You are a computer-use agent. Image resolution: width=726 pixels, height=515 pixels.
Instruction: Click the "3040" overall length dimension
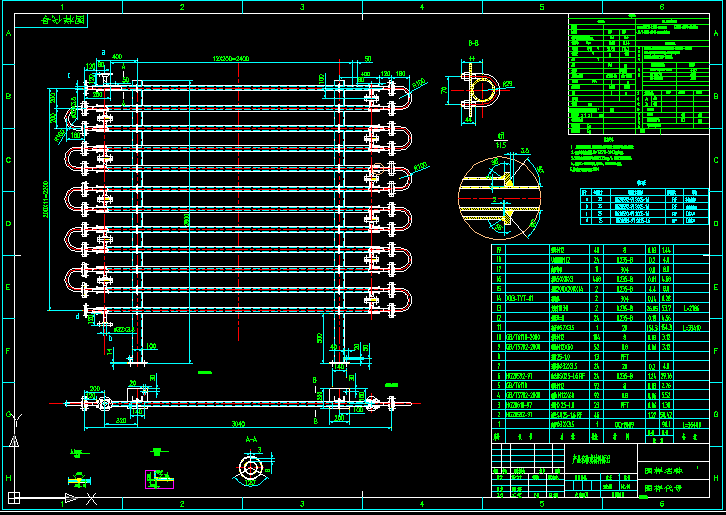click(x=238, y=424)
